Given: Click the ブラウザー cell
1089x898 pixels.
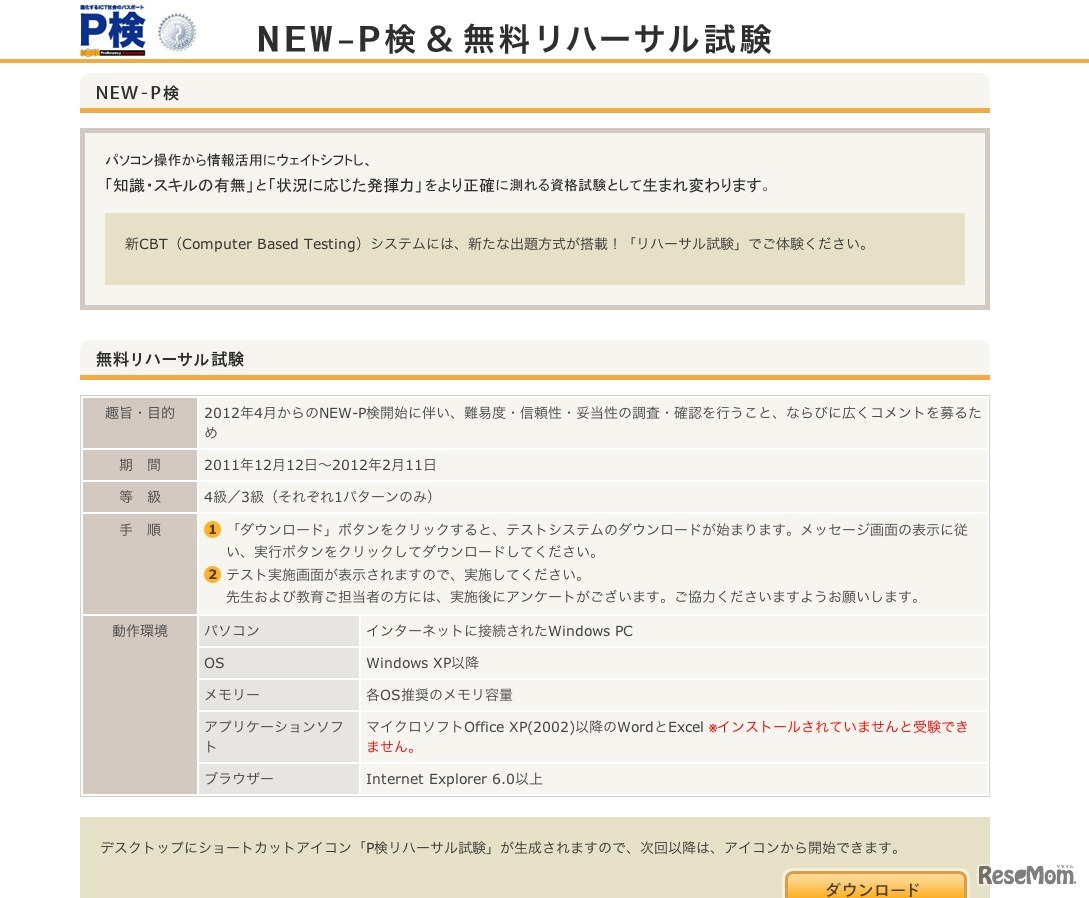Looking at the screenshot, I should pos(279,779).
